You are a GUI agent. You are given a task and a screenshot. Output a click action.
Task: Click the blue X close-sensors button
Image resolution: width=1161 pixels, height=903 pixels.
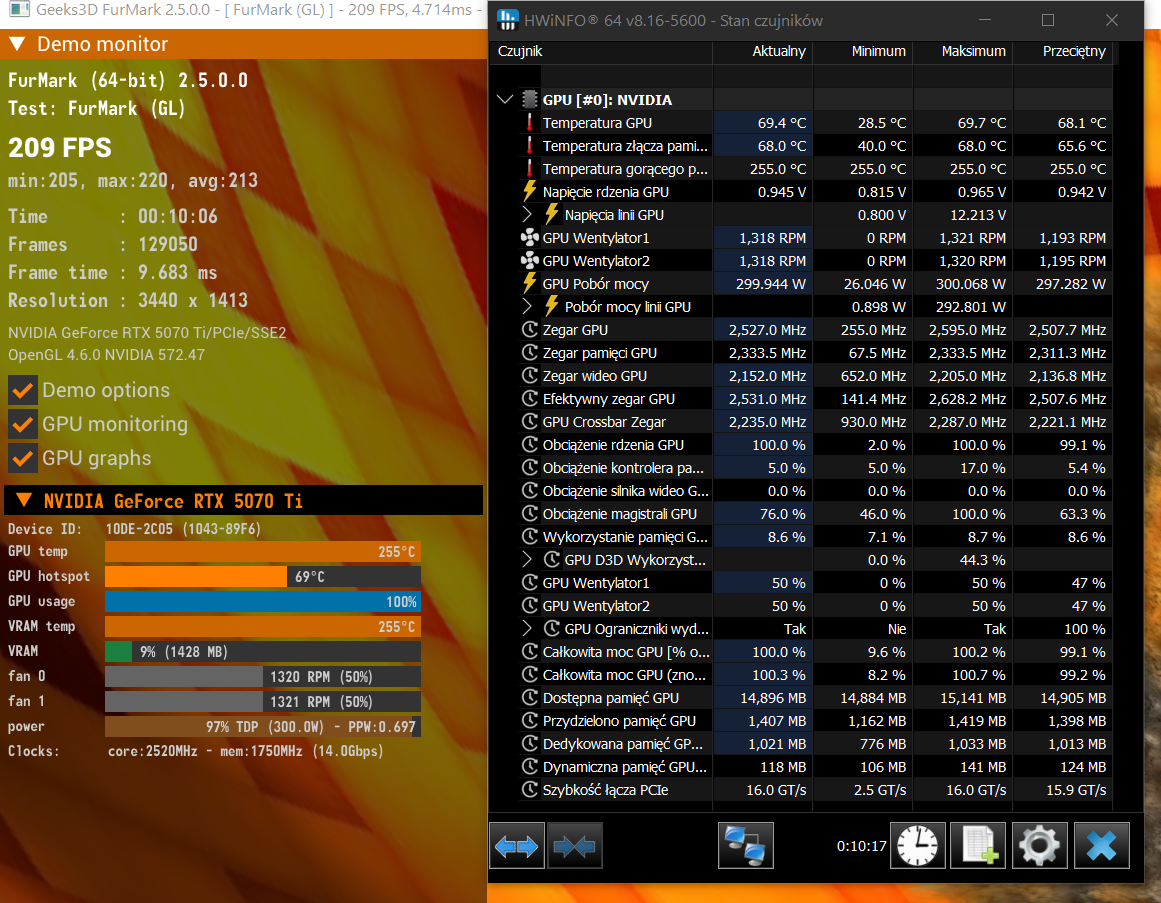point(1102,845)
